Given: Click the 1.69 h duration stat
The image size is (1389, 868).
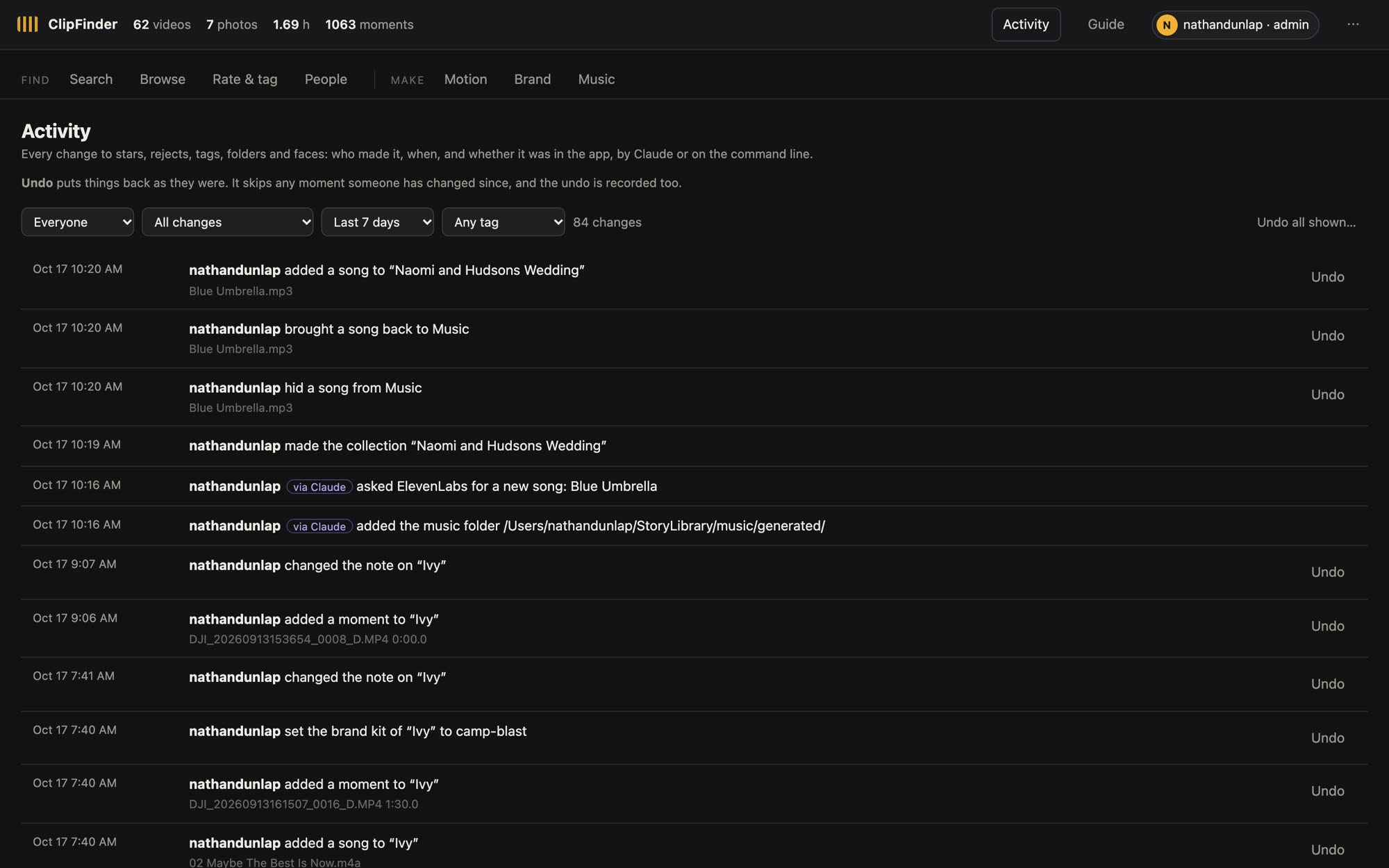Looking at the screenshot, I should click(x=291, y=24).
